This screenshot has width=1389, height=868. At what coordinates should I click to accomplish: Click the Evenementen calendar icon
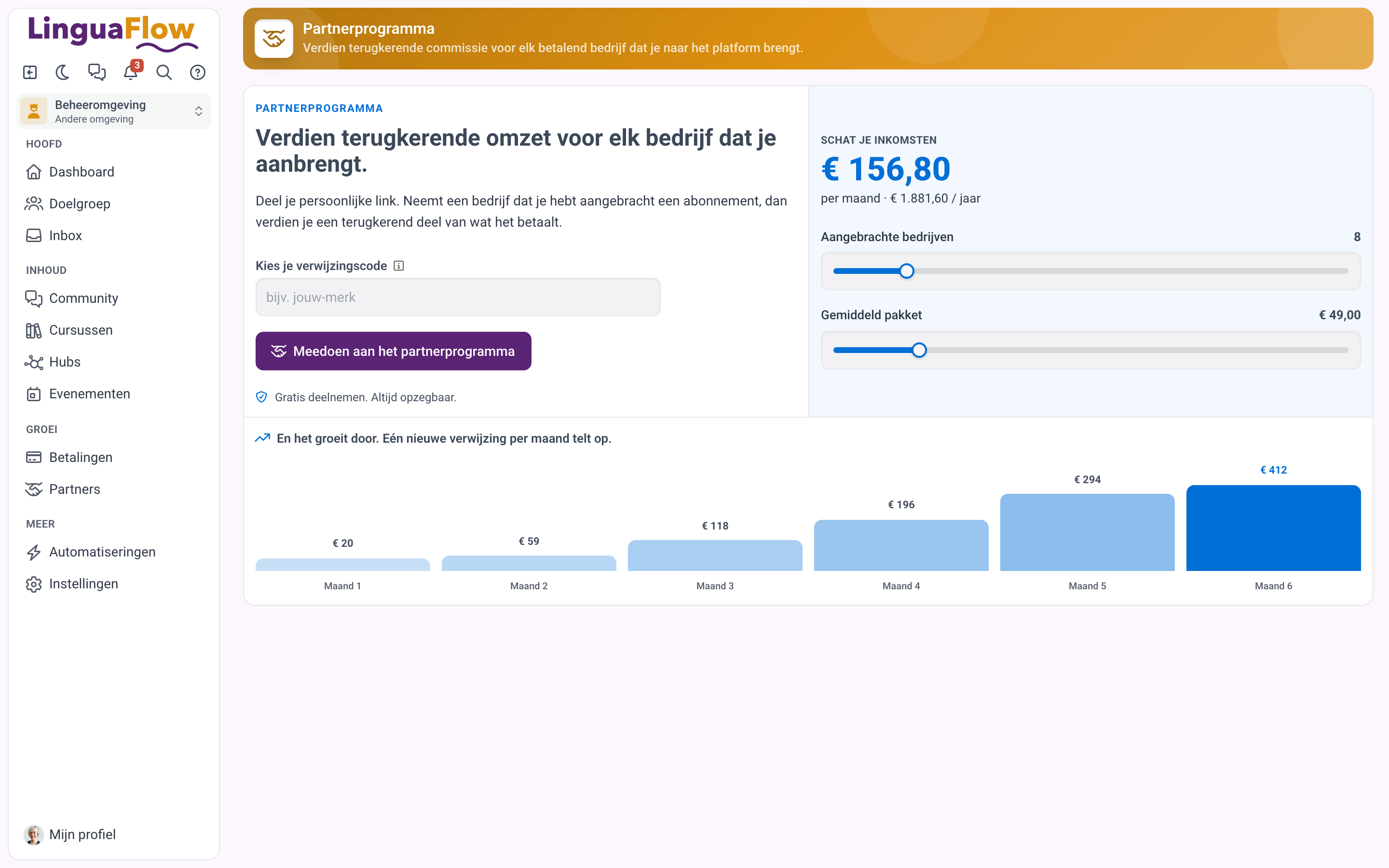34,394
